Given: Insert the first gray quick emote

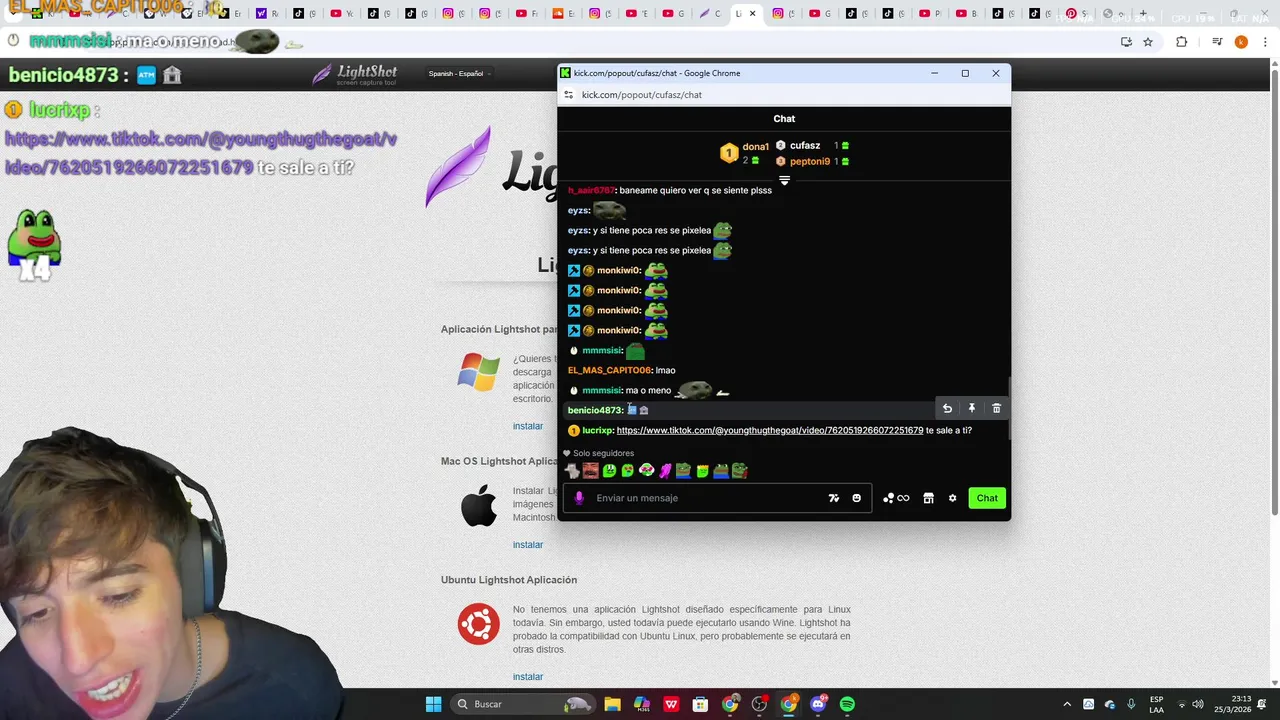Looking at the screenshot, I should click(x=572, y=470).
